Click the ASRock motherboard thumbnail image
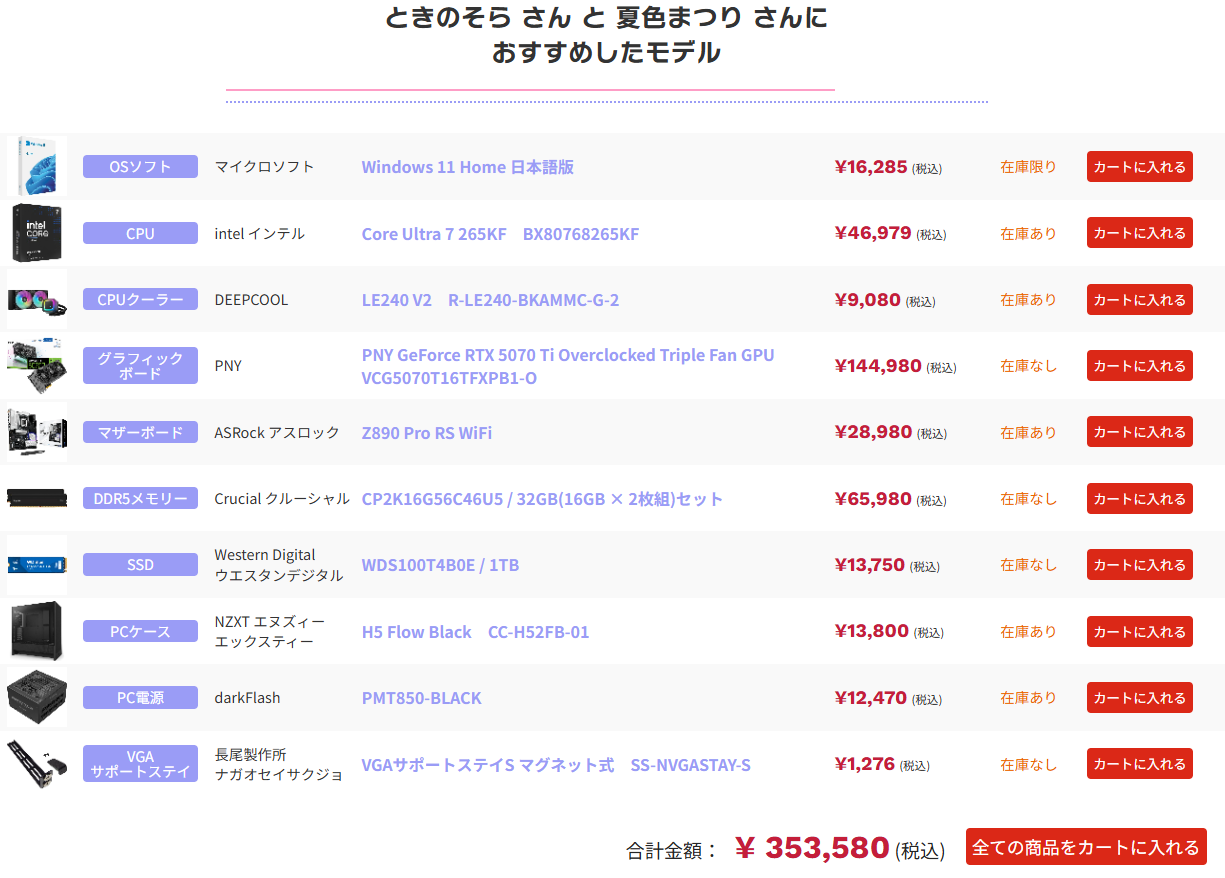This screenshot has width=1225, height=878. click(37, 432)
